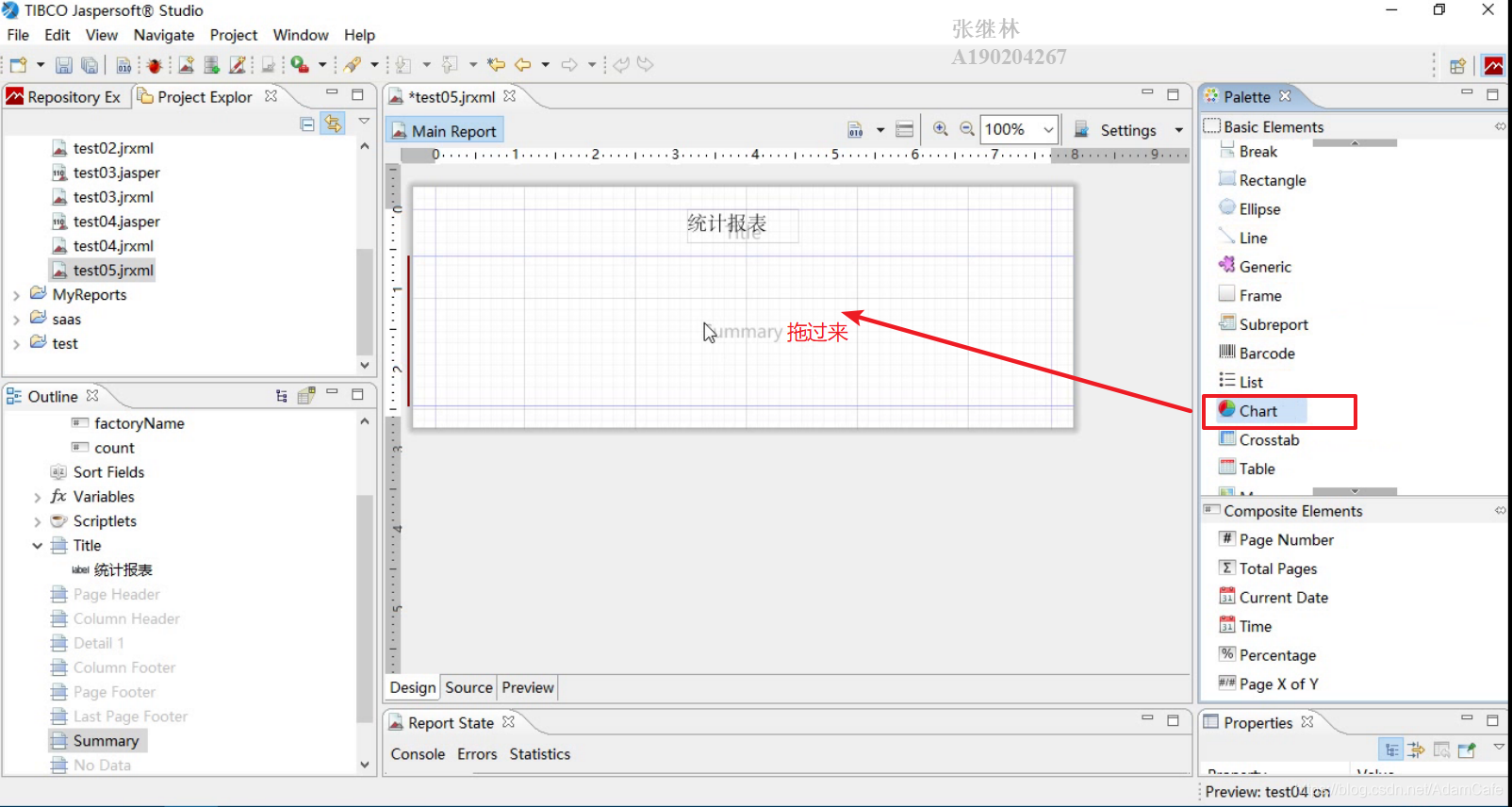Select the Crosstab element in Palette

tap(1258, 439)
